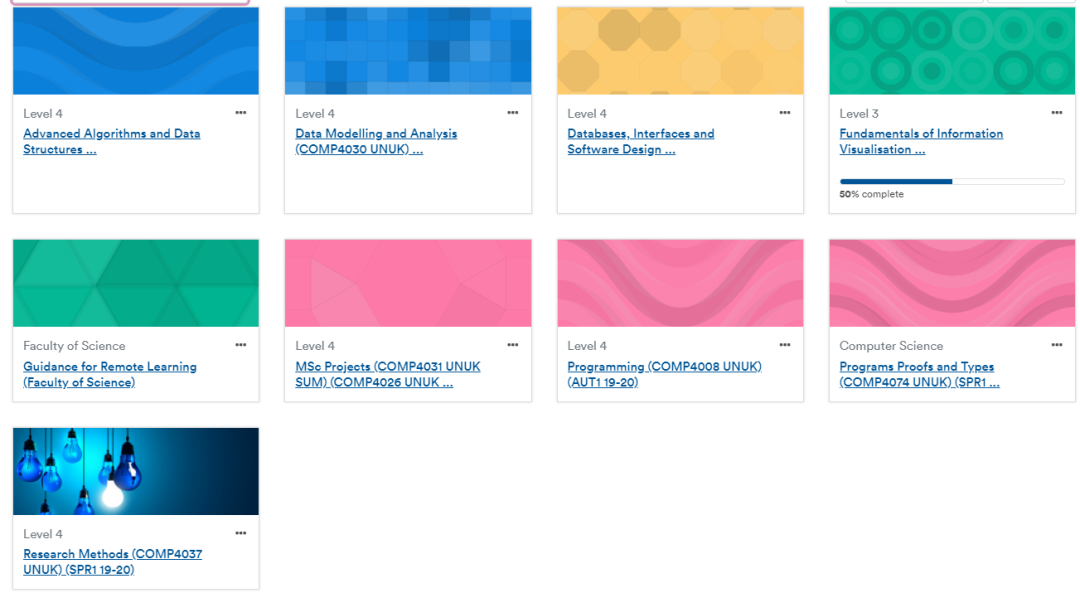
Task: Click 'Faculty of Science' category label
Action: (x=74, y=346)
